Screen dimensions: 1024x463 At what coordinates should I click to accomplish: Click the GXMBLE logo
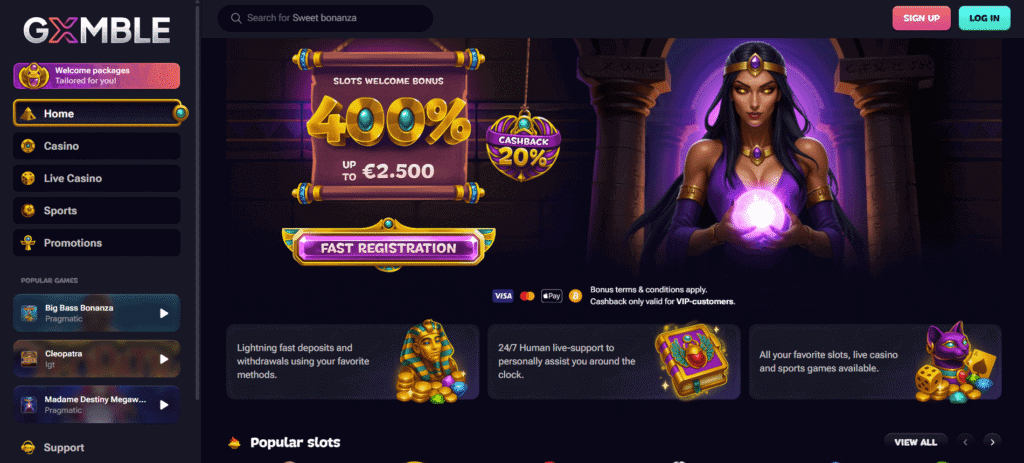click(97, 29)
